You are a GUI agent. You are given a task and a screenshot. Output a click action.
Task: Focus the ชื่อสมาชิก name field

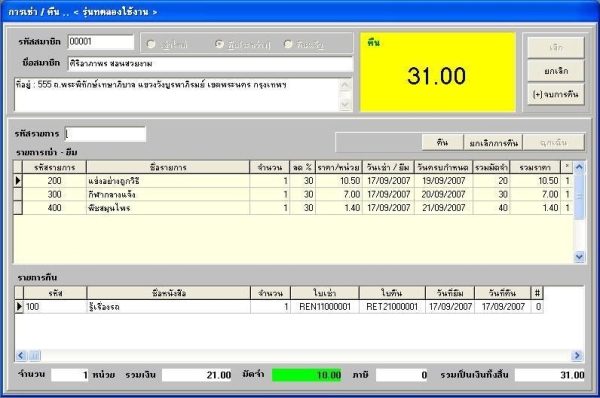[210, 64]
